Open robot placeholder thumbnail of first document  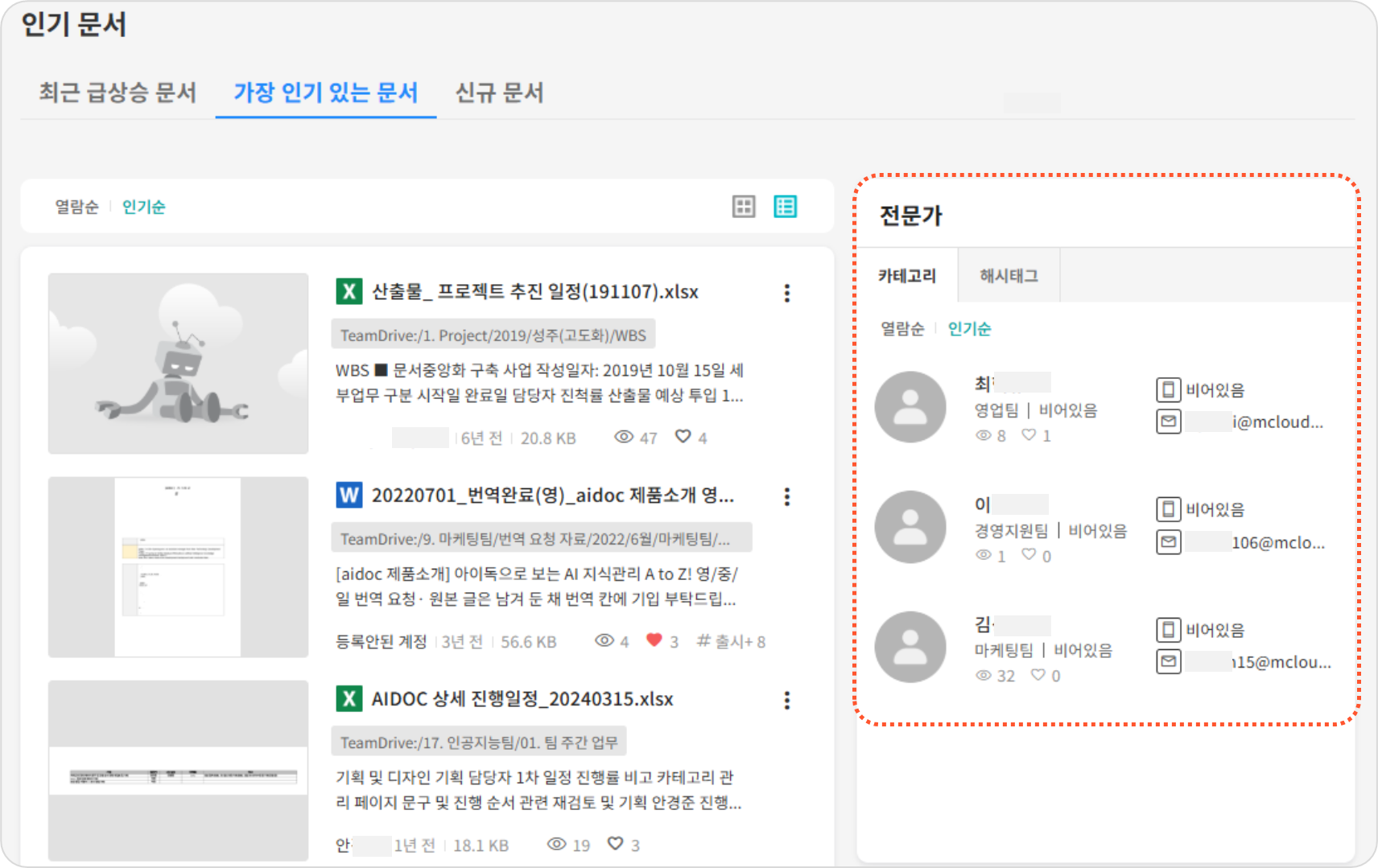coord(178,364)
